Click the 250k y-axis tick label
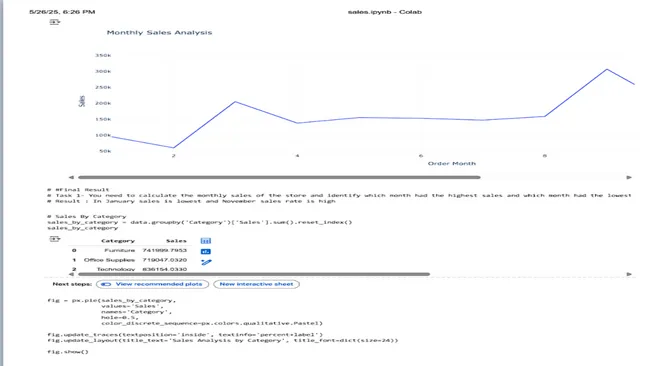Viewport: 650px width, 366px height. (103, 87)
